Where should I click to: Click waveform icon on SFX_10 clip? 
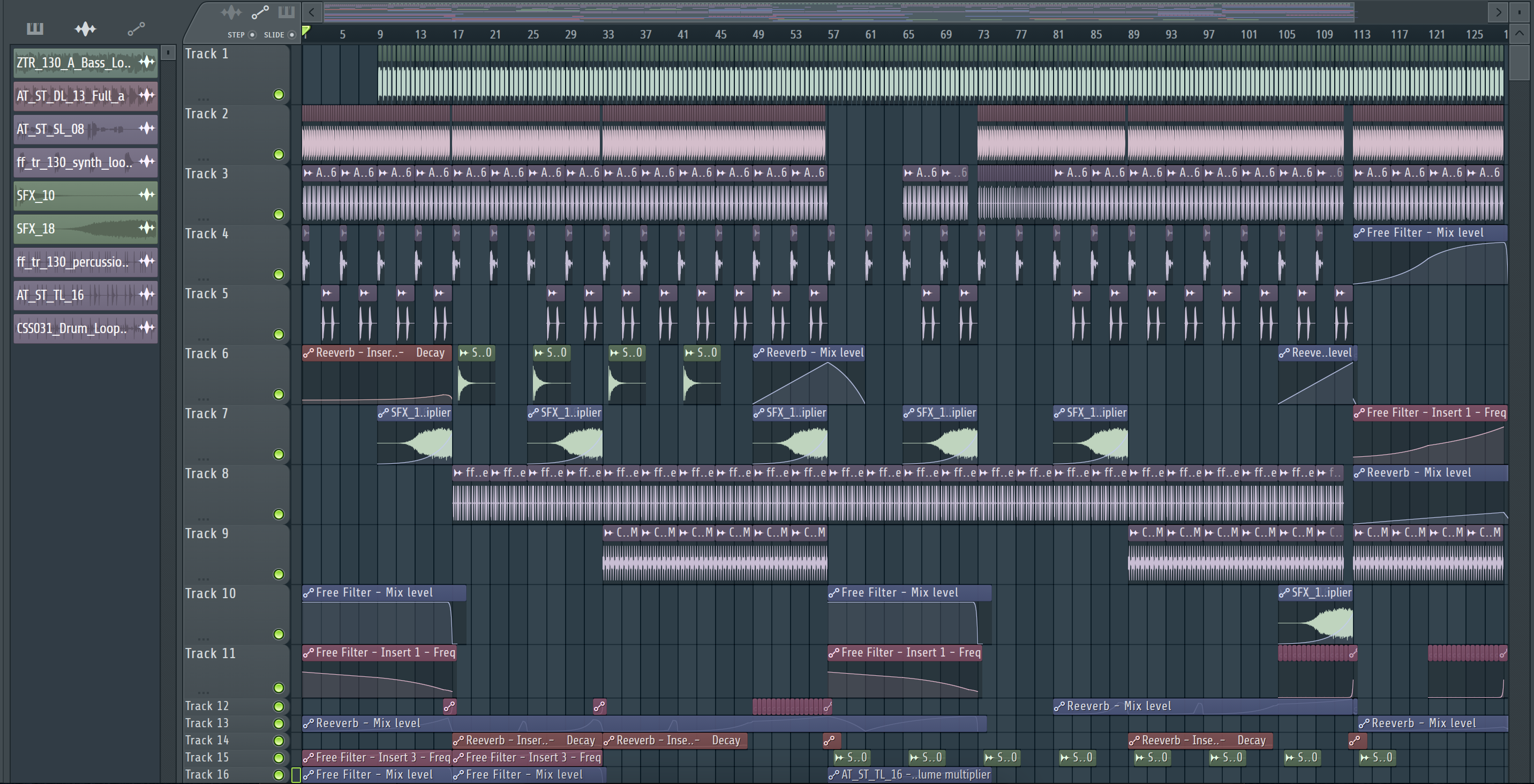coord(147,194)
